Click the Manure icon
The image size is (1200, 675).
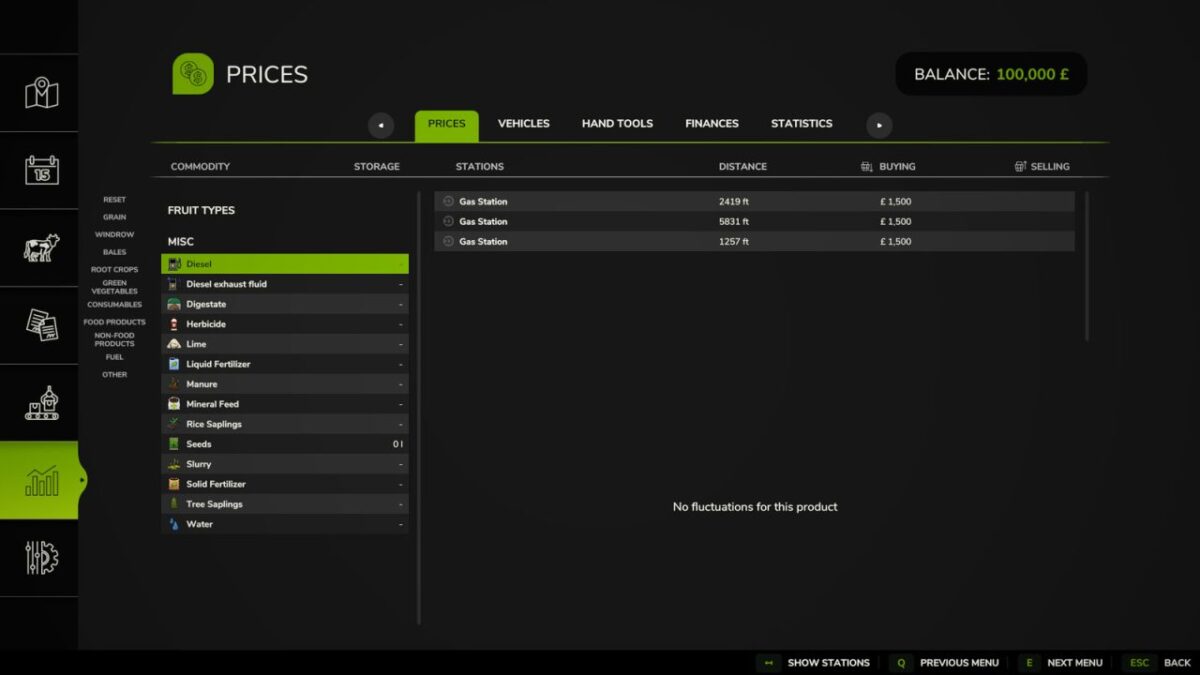pyautogui.click(x=174, y=384)
